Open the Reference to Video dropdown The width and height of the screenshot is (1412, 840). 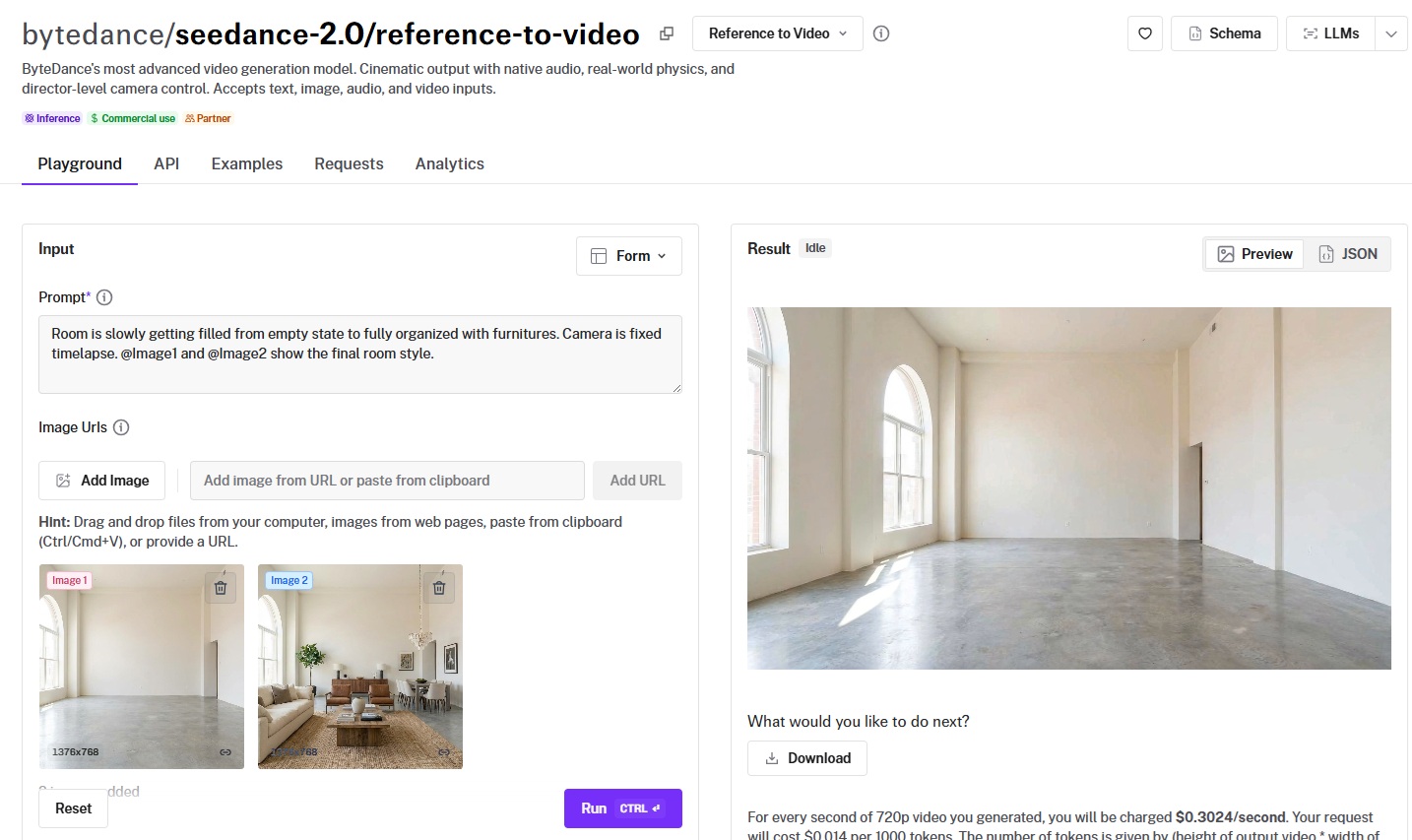(x=777, y=33)
